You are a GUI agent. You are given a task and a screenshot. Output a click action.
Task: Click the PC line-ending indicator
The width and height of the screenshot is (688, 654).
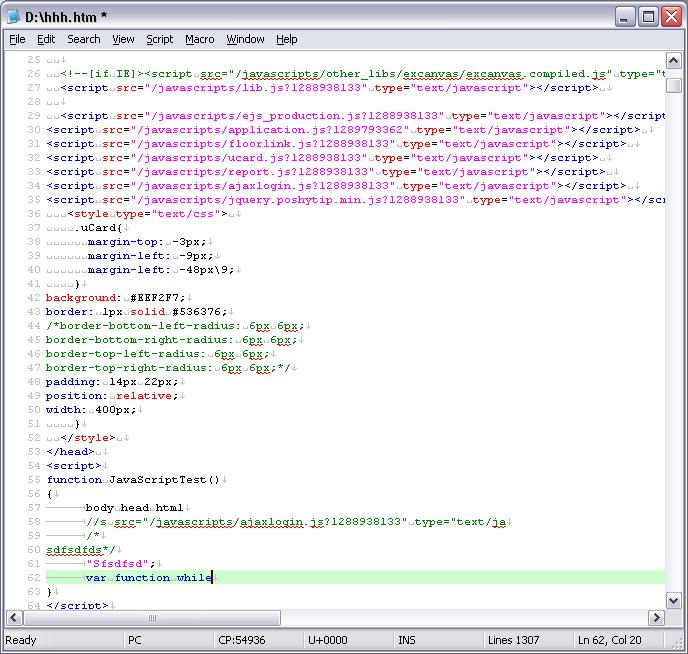135,640
